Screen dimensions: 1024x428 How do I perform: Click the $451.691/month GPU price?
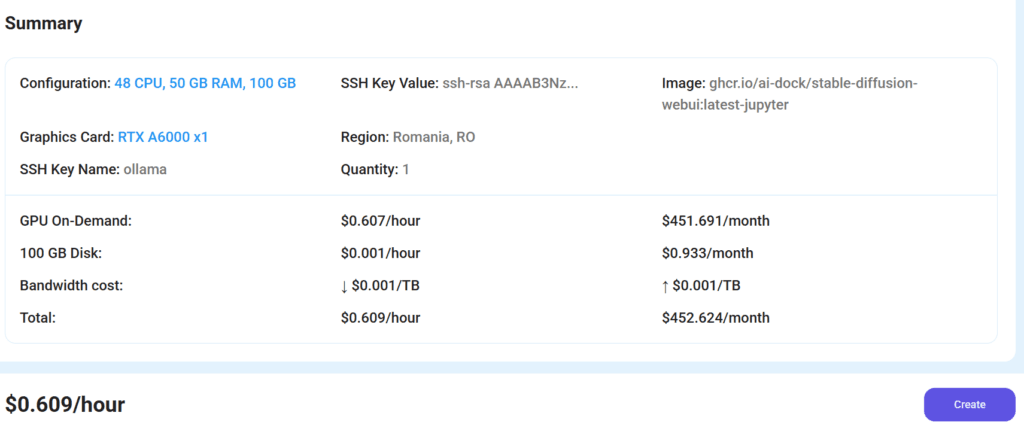coord(715,220)
